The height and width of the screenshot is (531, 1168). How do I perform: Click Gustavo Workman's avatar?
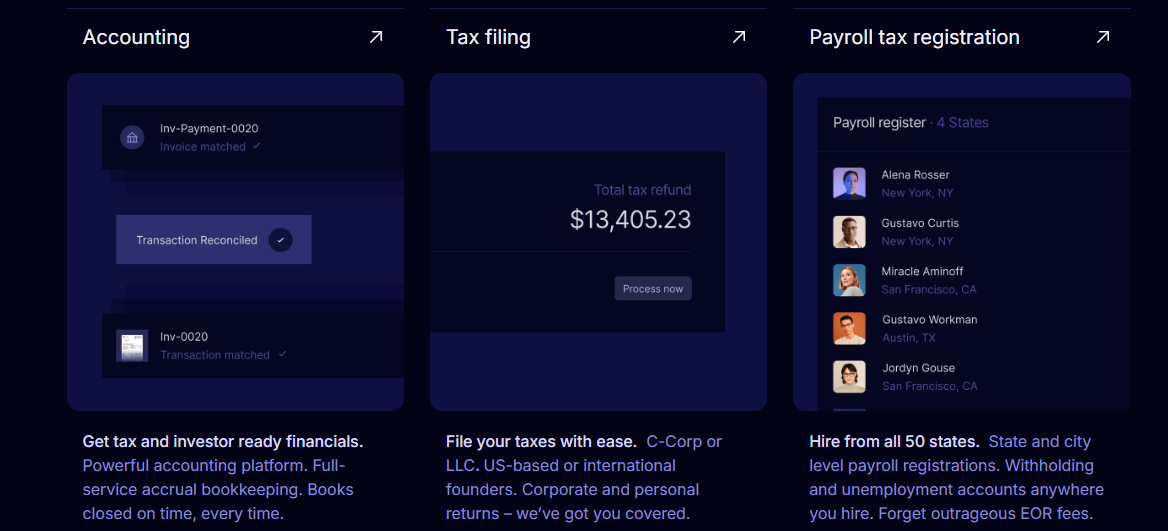pos(849,328)
